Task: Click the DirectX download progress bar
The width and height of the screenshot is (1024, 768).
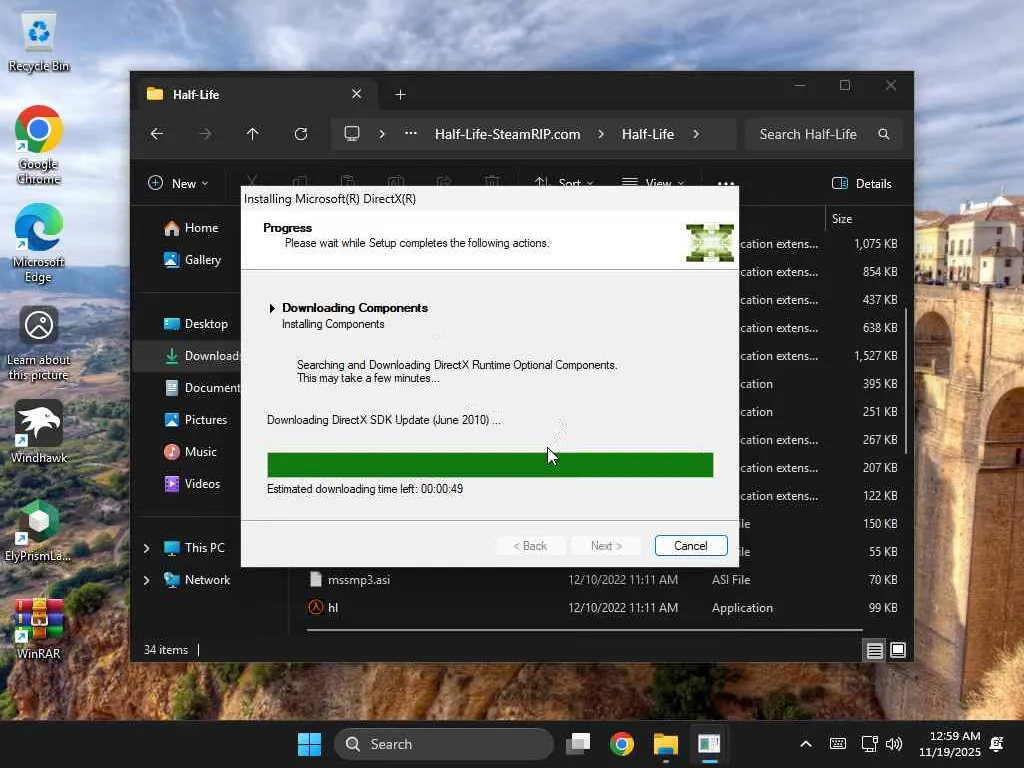Action: pos(490,465)
